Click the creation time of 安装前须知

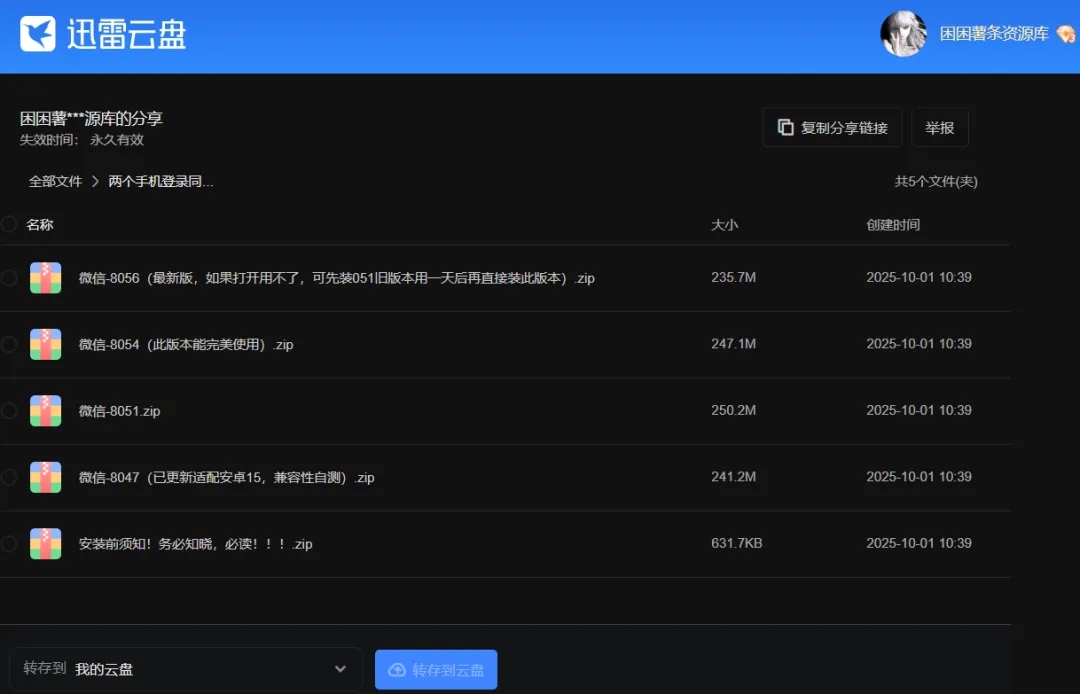coord(919,543)
